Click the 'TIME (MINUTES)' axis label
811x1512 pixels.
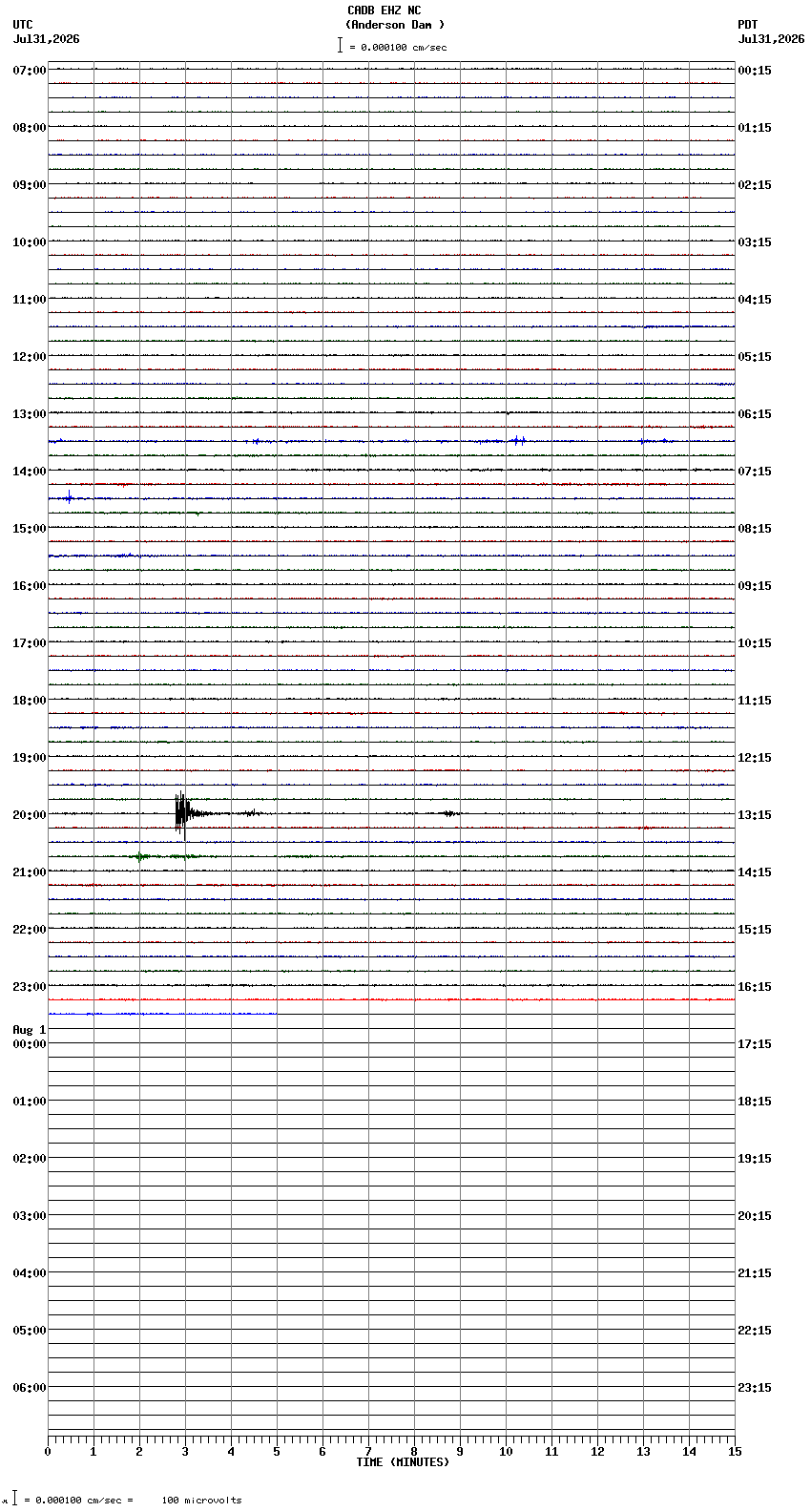pos(403,1462)
